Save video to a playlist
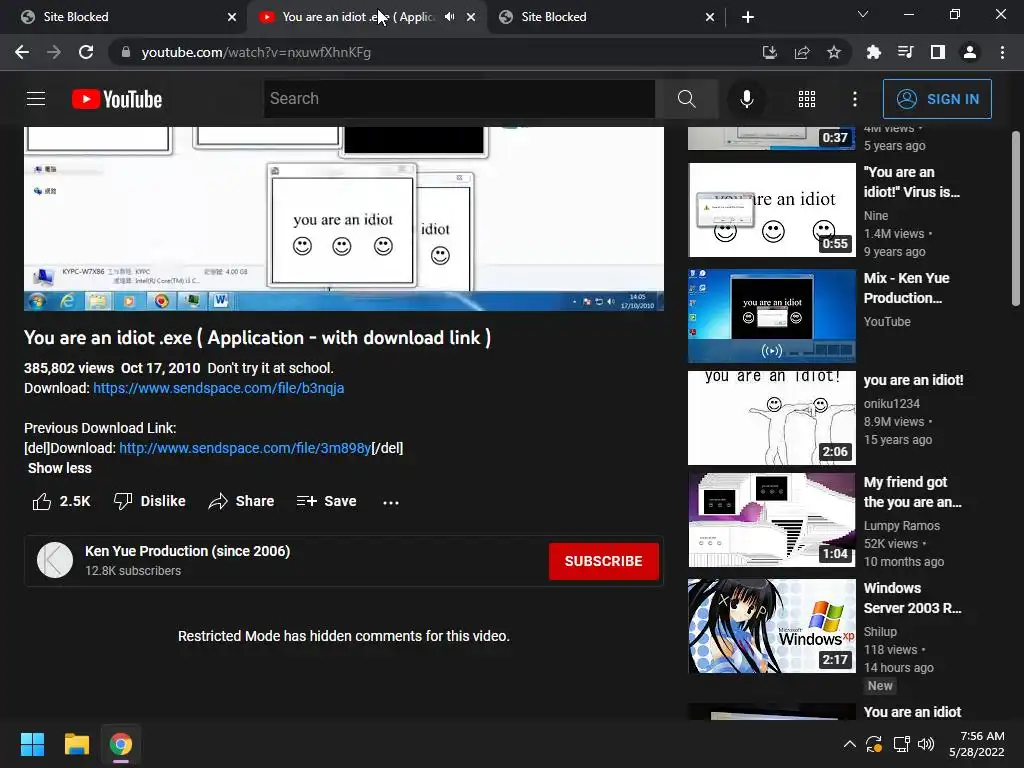Image resolution: width=1024 pixels, height=768 pixels. click(326, 501)
